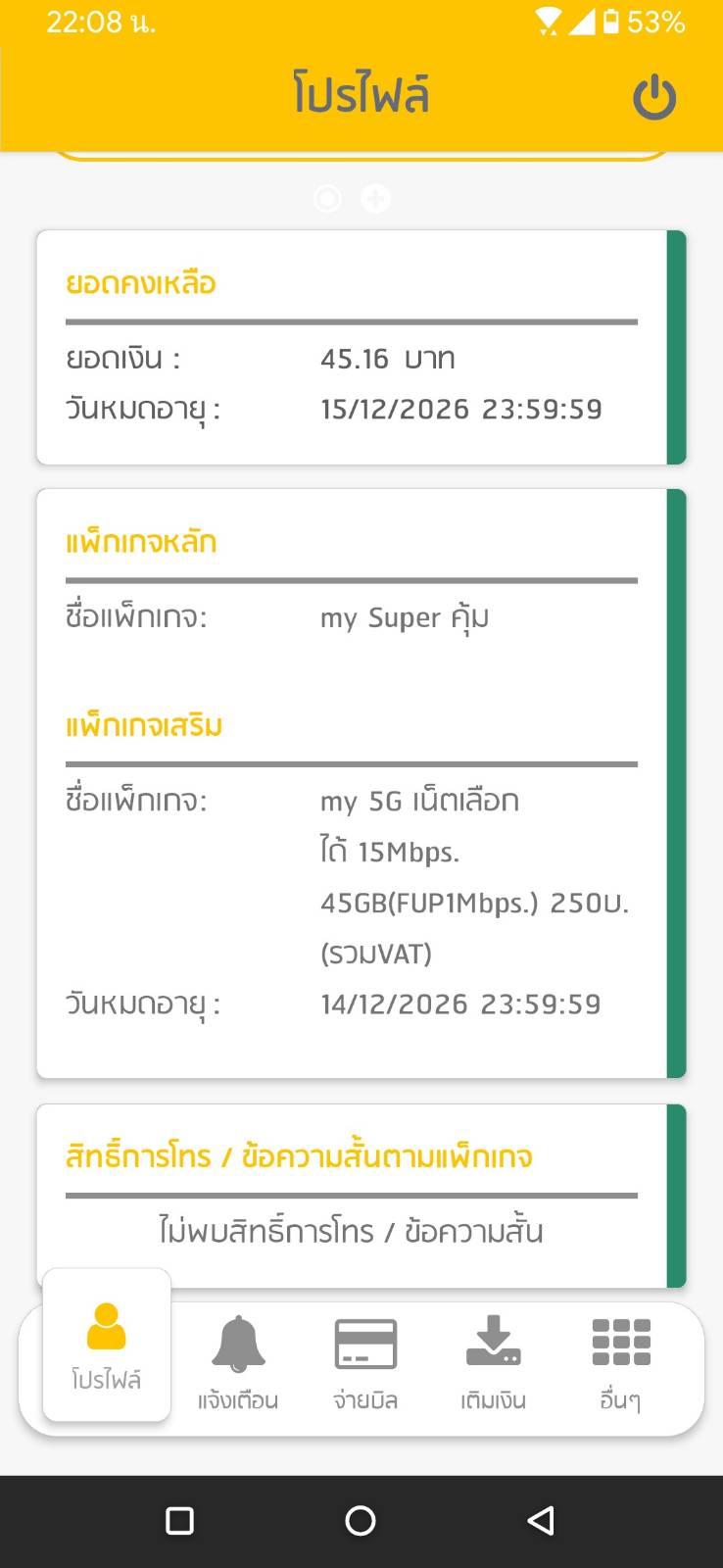Open แจ้งเตือน notifications bell icon
Viewport: 723px width, 1568px height.
(x=238, y=1361)
